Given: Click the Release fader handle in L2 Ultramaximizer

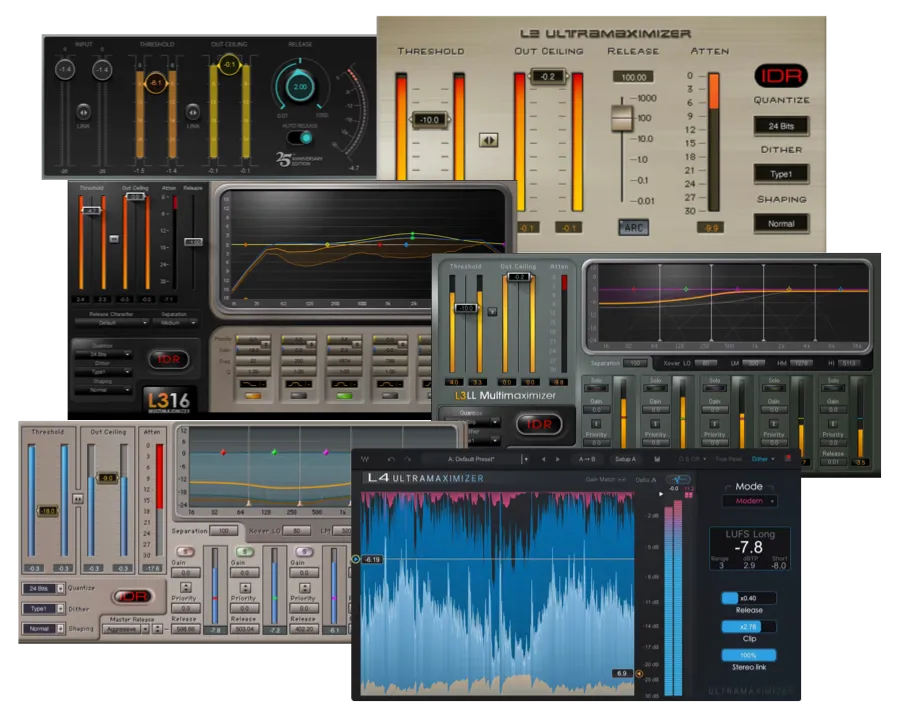Looking at the screenshot, I should (621, 117).
